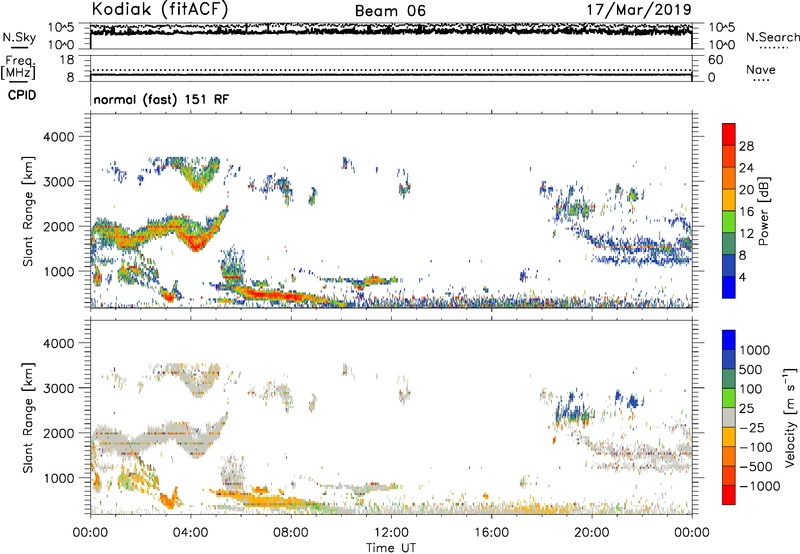800x554 pixels.
Task: Click the '24' label on the power scale
Action: [x=746, y=168]
